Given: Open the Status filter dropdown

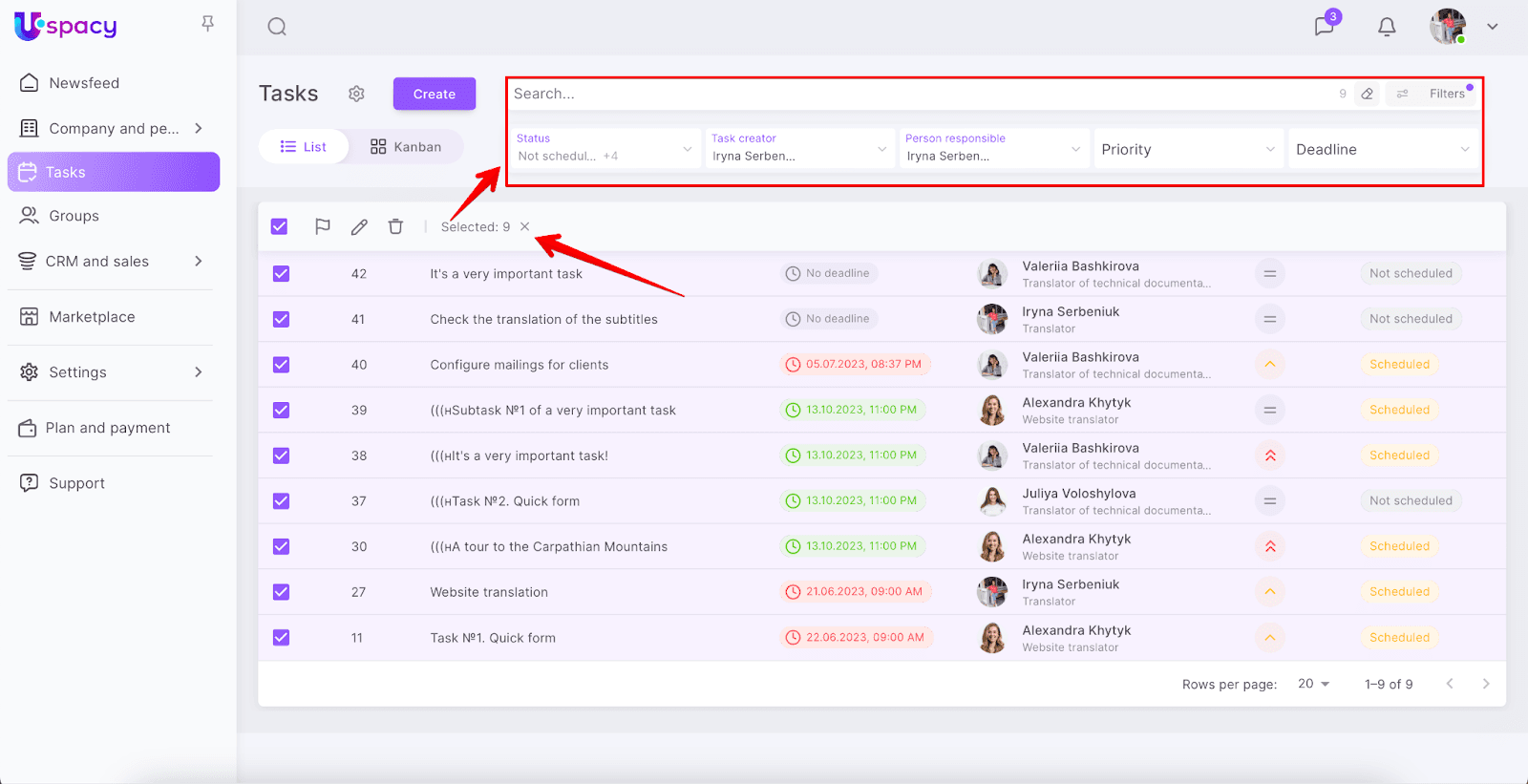Looking at the screenshot, I should pos(604,149).
